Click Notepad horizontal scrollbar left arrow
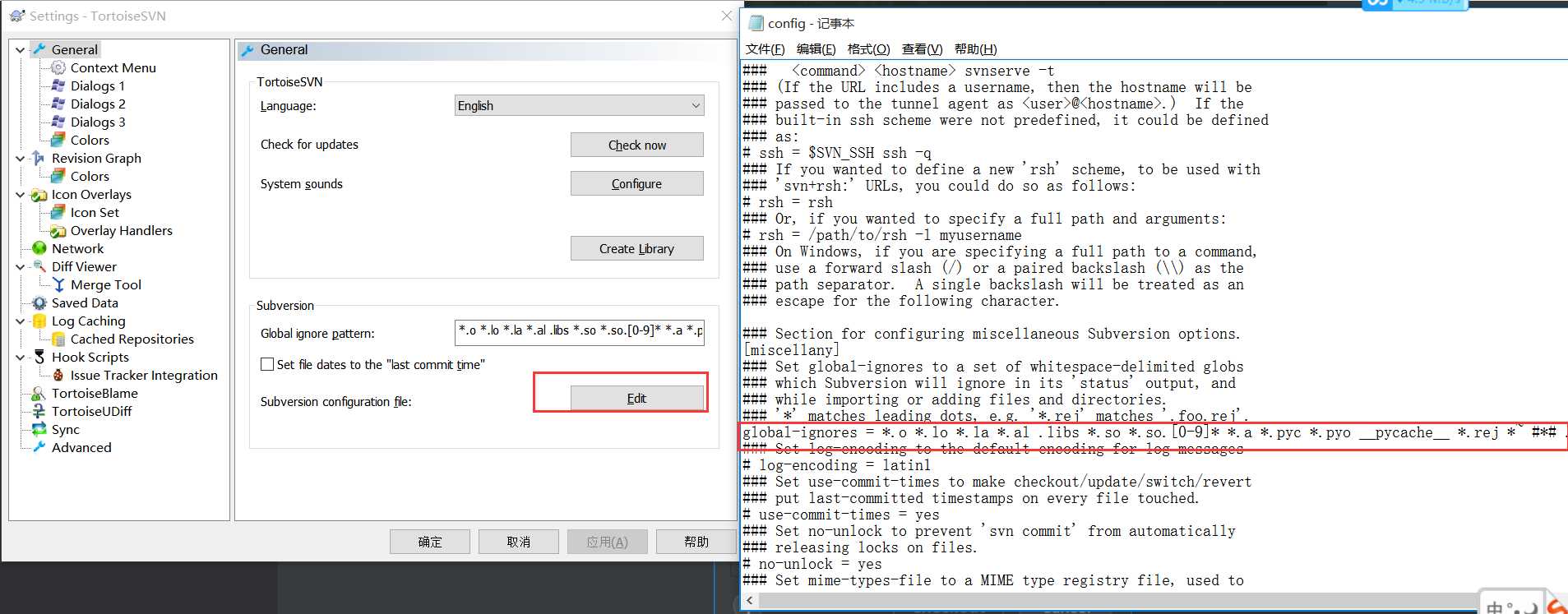Screen dimensions: 1568x614 click(x=749, y=601)
